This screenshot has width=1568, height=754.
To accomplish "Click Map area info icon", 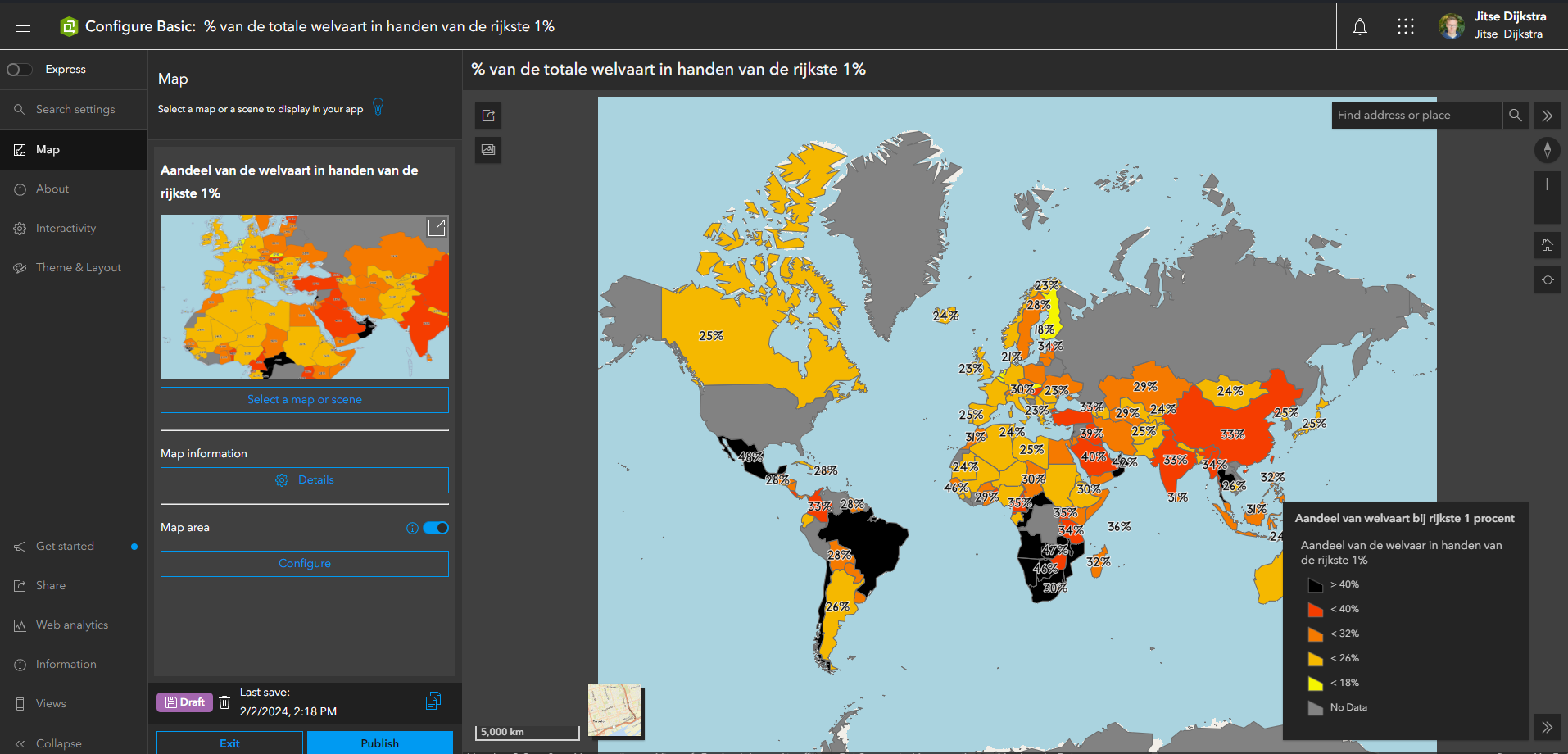I will 412,528.
